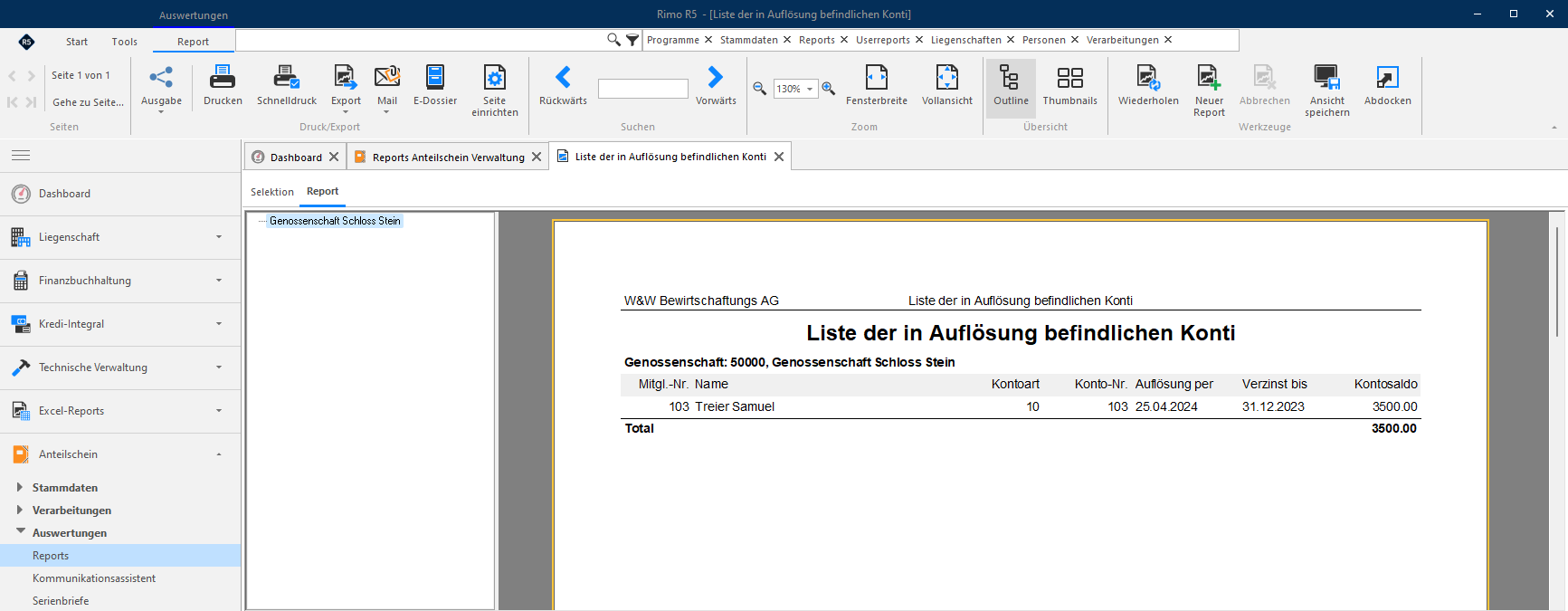This screenshot has height=611, width=1568.
Task: Jump to last page arrow
Action: [x=31, y=102]
